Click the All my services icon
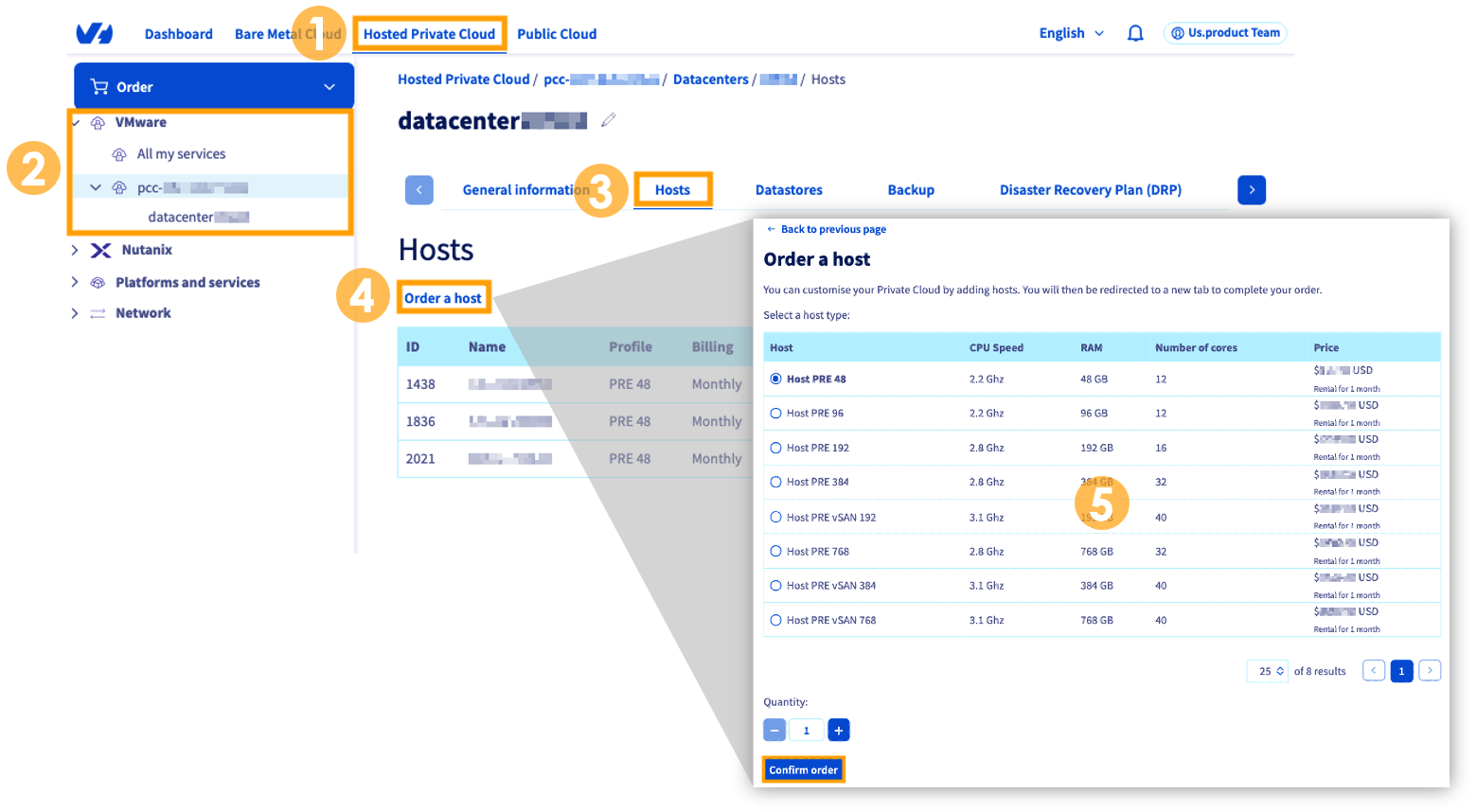Image resolution: width=1477 pixels, height=812 pixels. [119, 154]
